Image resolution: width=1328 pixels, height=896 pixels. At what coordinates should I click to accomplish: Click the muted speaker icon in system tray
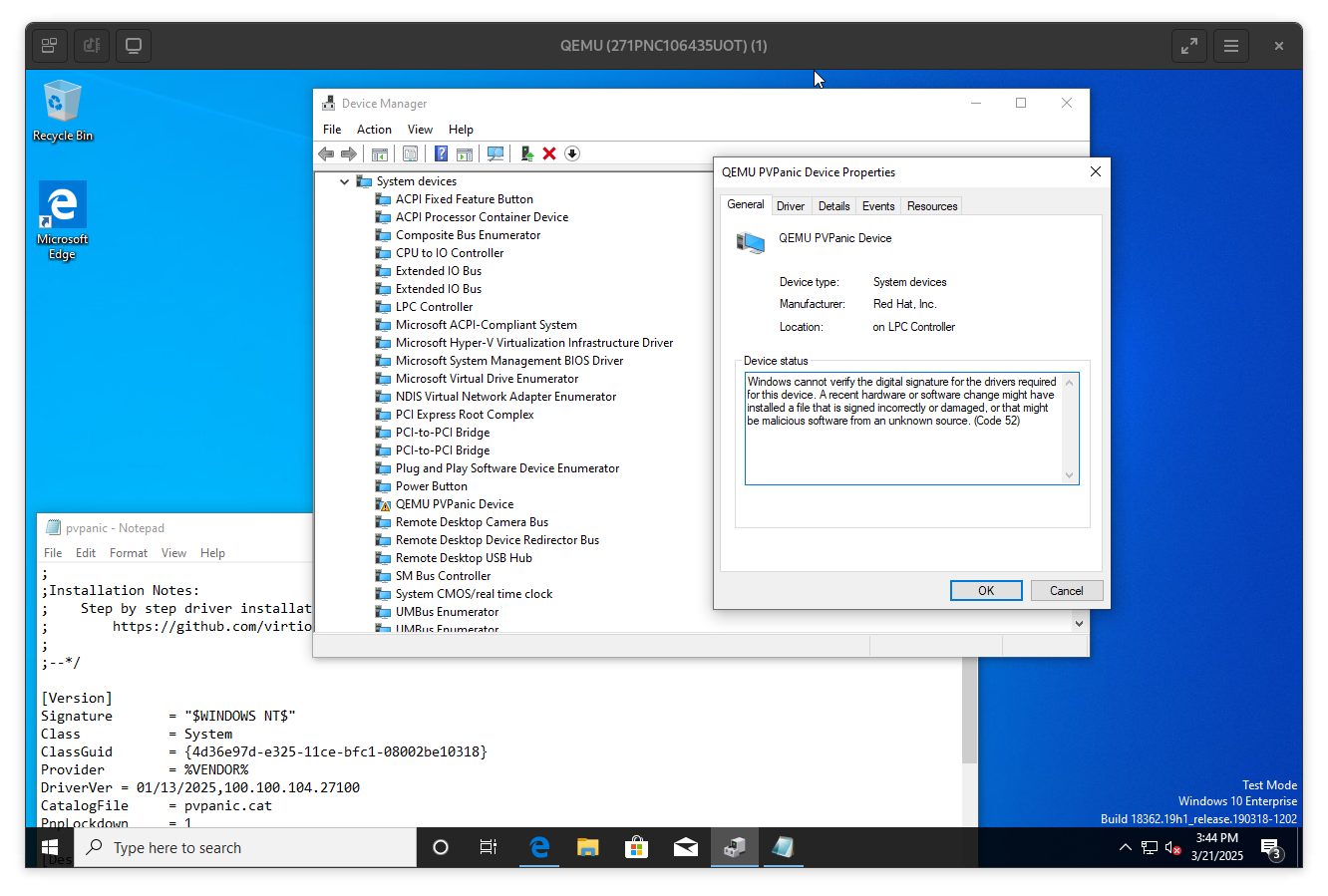(x=1173, y=848)
